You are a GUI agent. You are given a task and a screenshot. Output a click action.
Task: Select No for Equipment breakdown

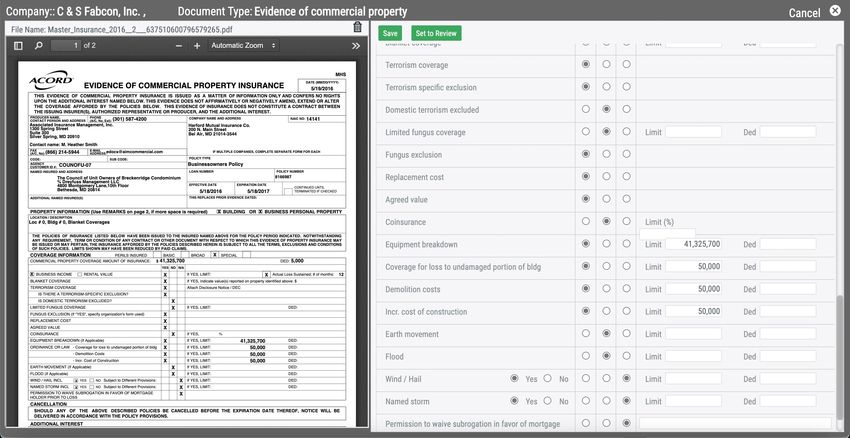pos(606,244)
